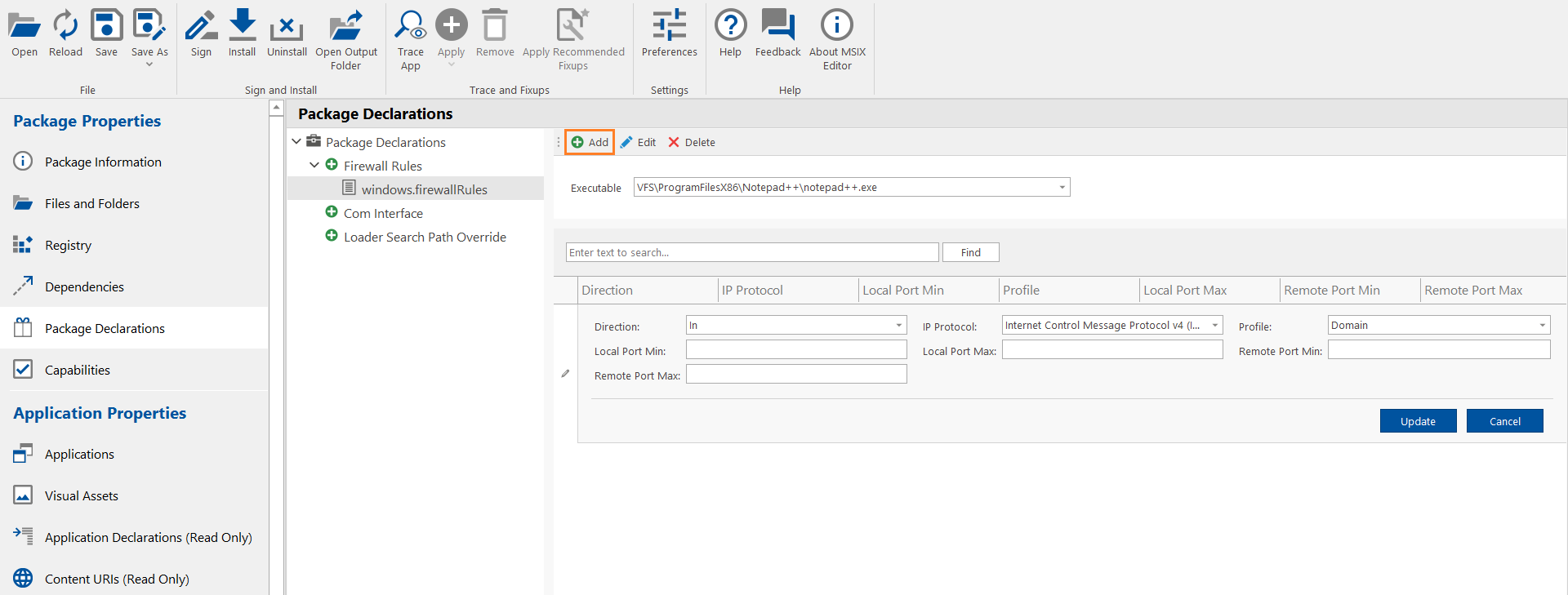This screenshot has width=1568, height=595.
Task: Select the Com Interface tree item
Action: tap(383, 213)
